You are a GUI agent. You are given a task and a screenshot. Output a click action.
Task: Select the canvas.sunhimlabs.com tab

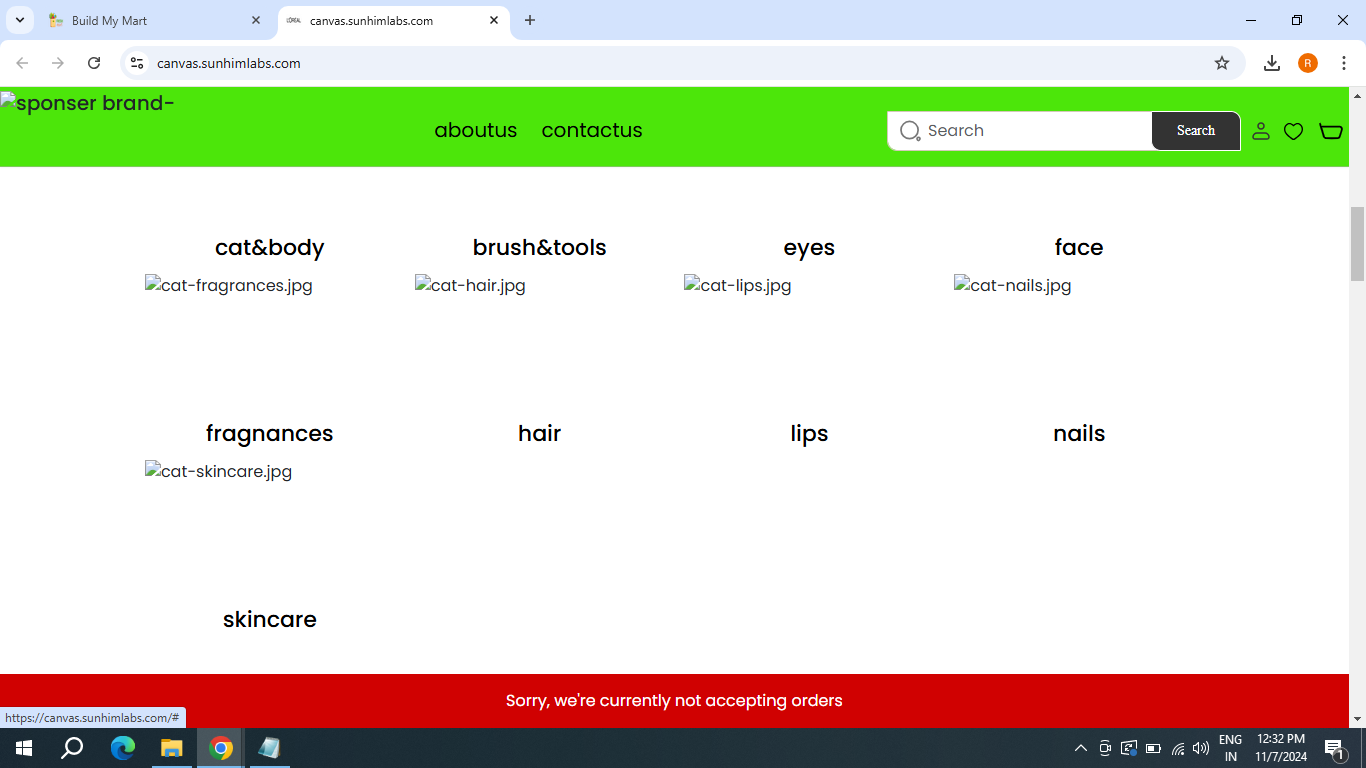394,20
